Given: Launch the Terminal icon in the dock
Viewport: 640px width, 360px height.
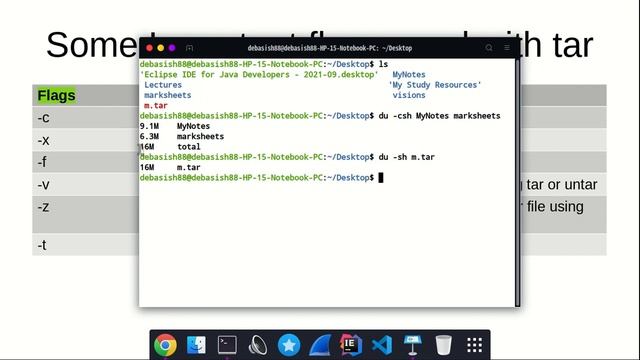Looking at the screenshot, I should 227,345.
